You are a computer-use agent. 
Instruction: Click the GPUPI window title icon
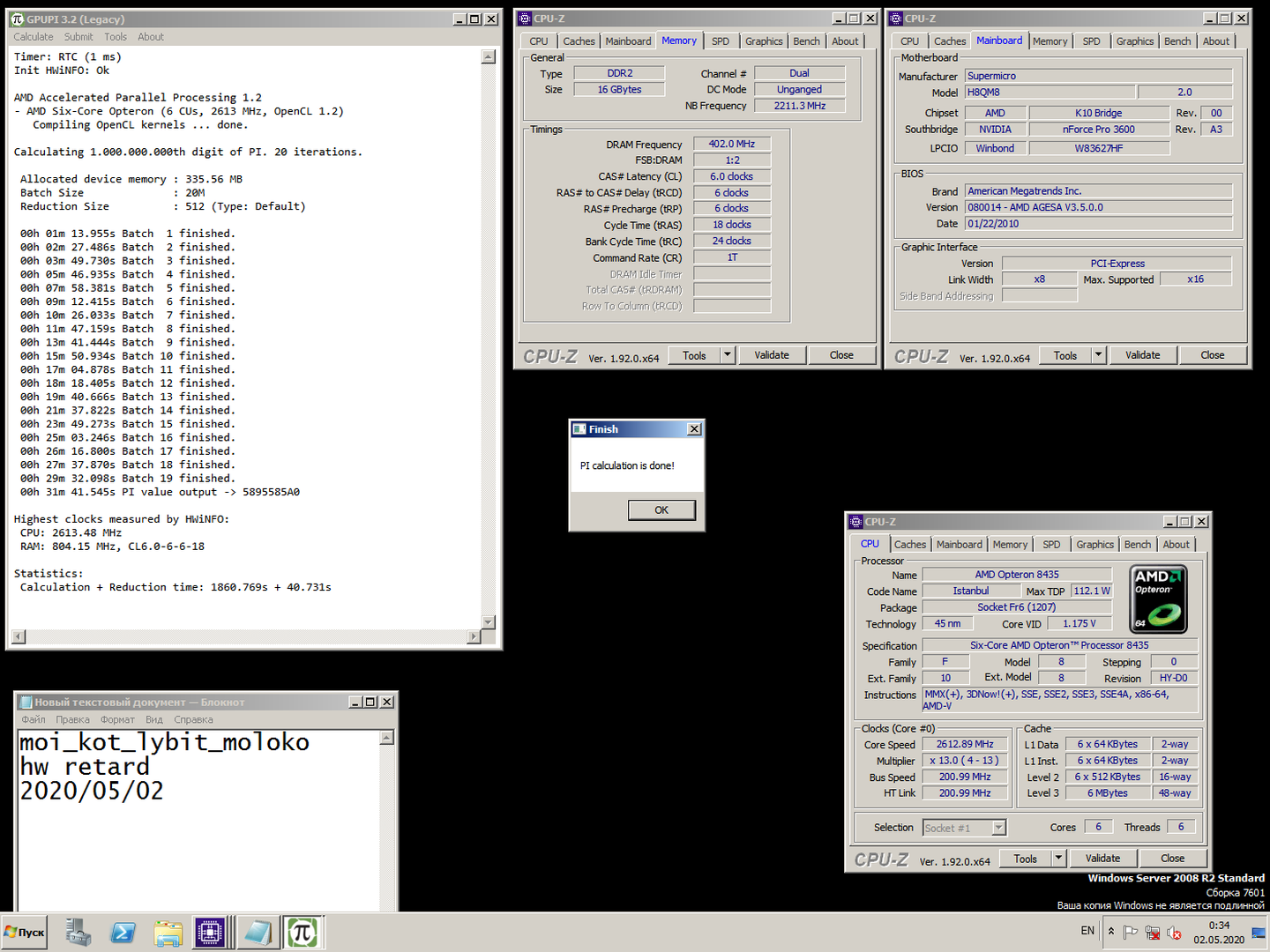click(17, 19)
